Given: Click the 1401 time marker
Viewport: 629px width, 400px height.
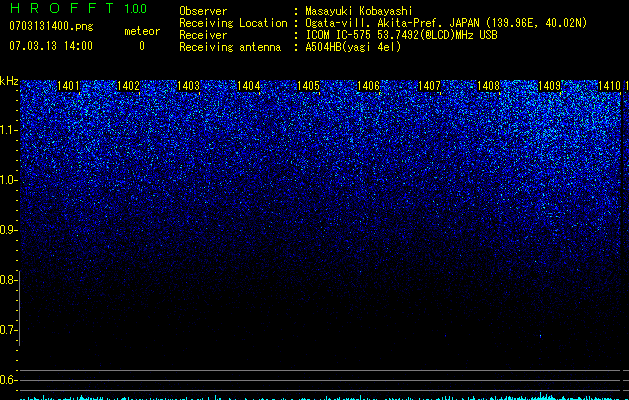Looking at the screenshot, I should click(69, 86).
